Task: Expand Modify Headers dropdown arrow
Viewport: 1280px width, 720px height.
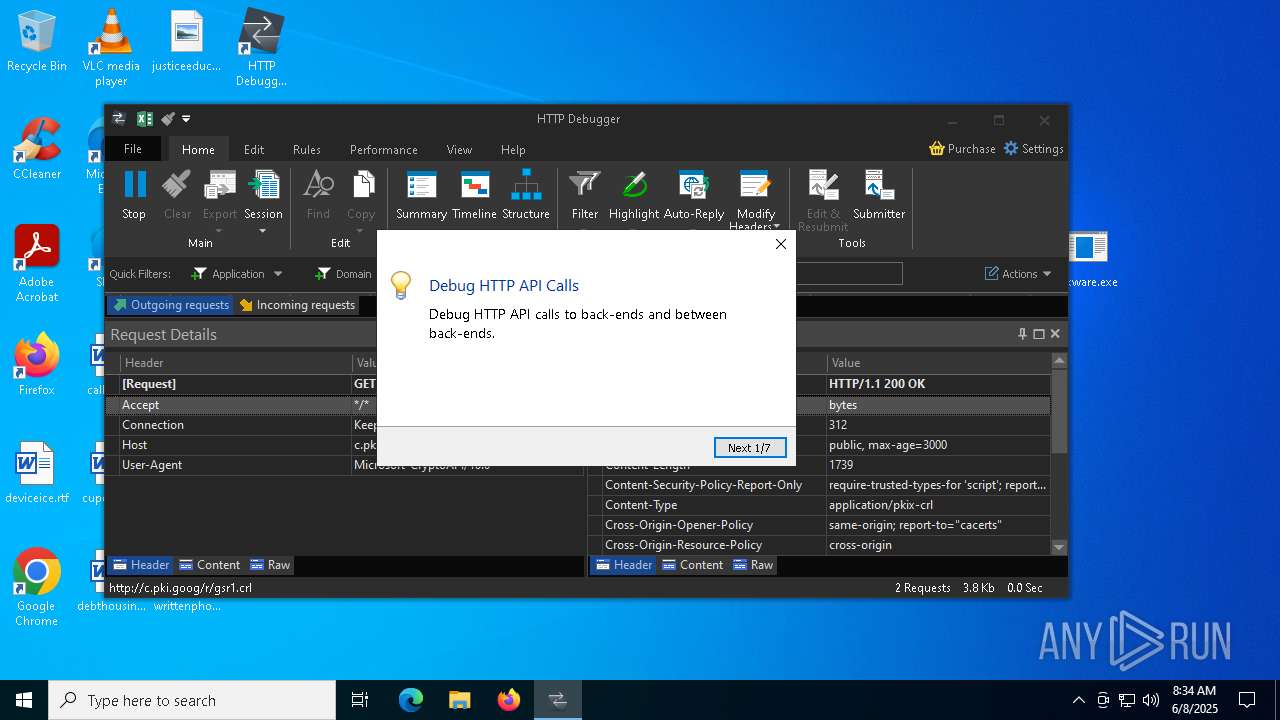Action: (x=776, y=227)
